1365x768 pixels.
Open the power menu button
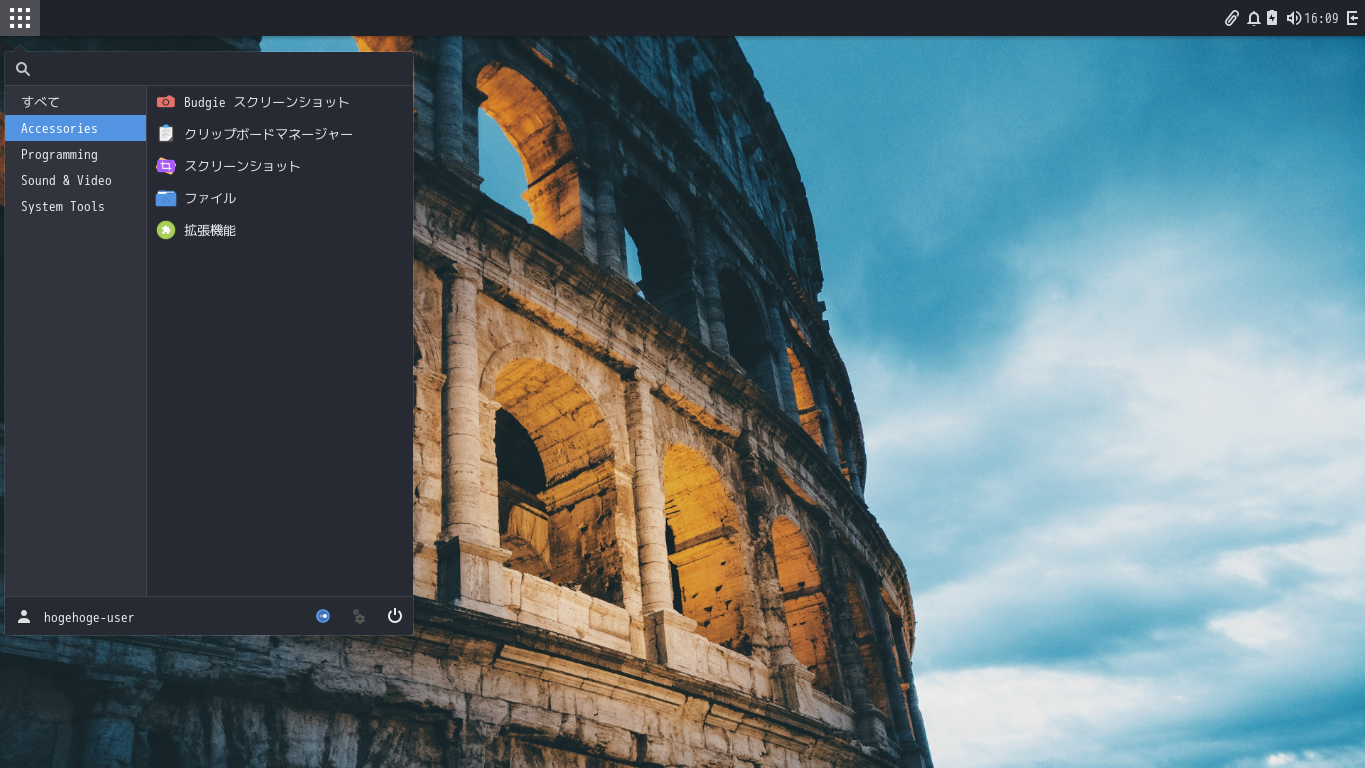[x=395, y=616]
